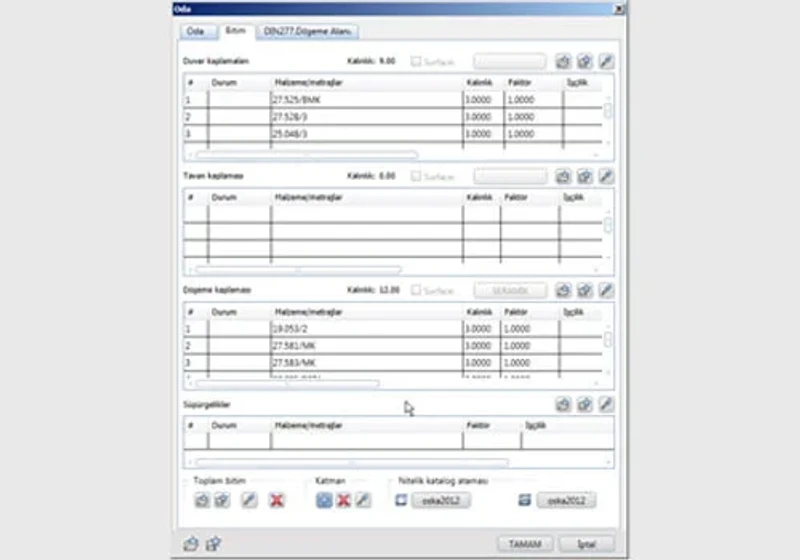Image resolution: width=800 pixels, height=560 pixels.
Task: Use eyedropper in Döşeme kaplaması section
Action: pos(606,291)
